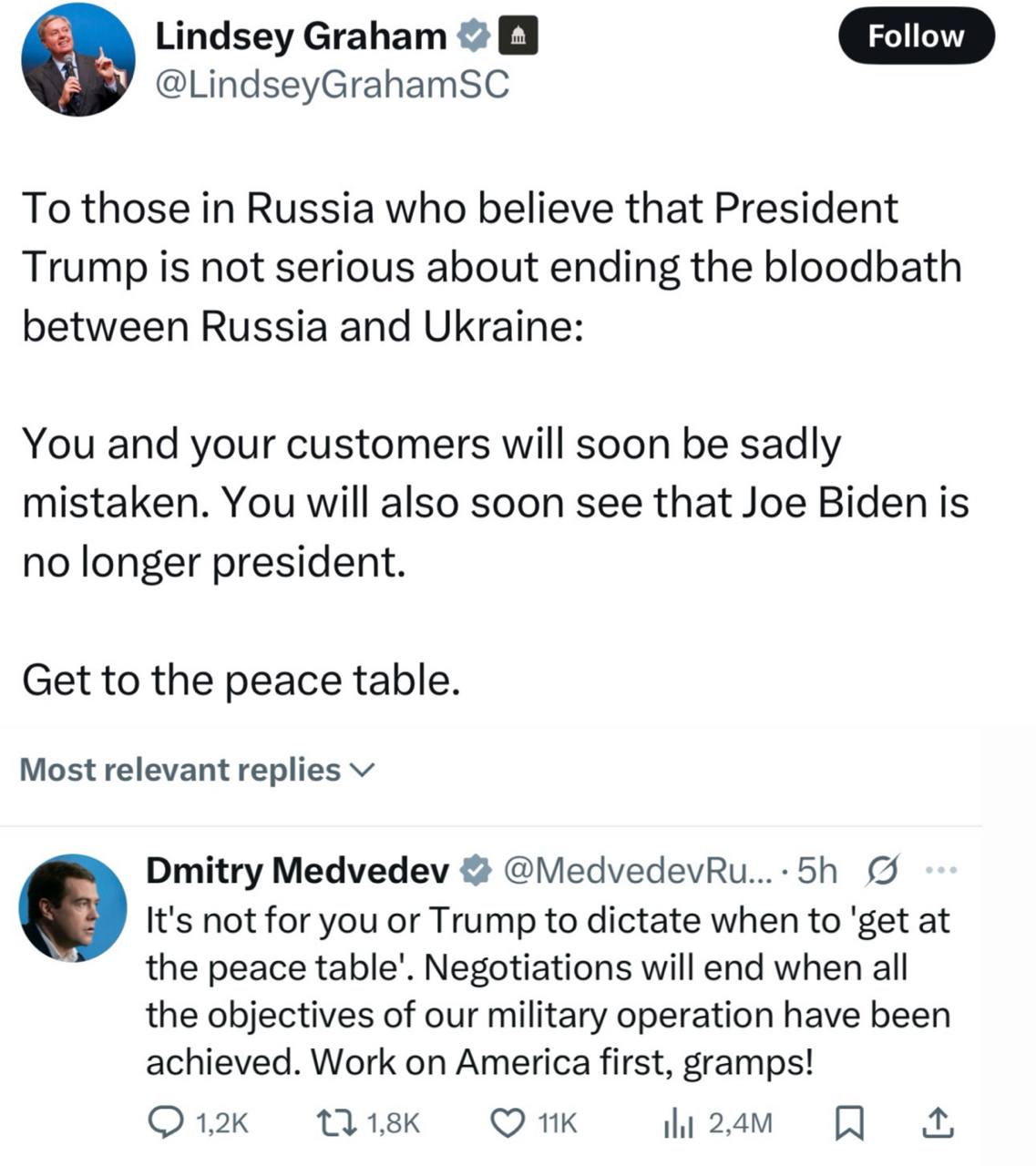Click the government building badge next to Graham
Image resolution: width=1036 pixels, height=1166 pixels.
(517, 36)
